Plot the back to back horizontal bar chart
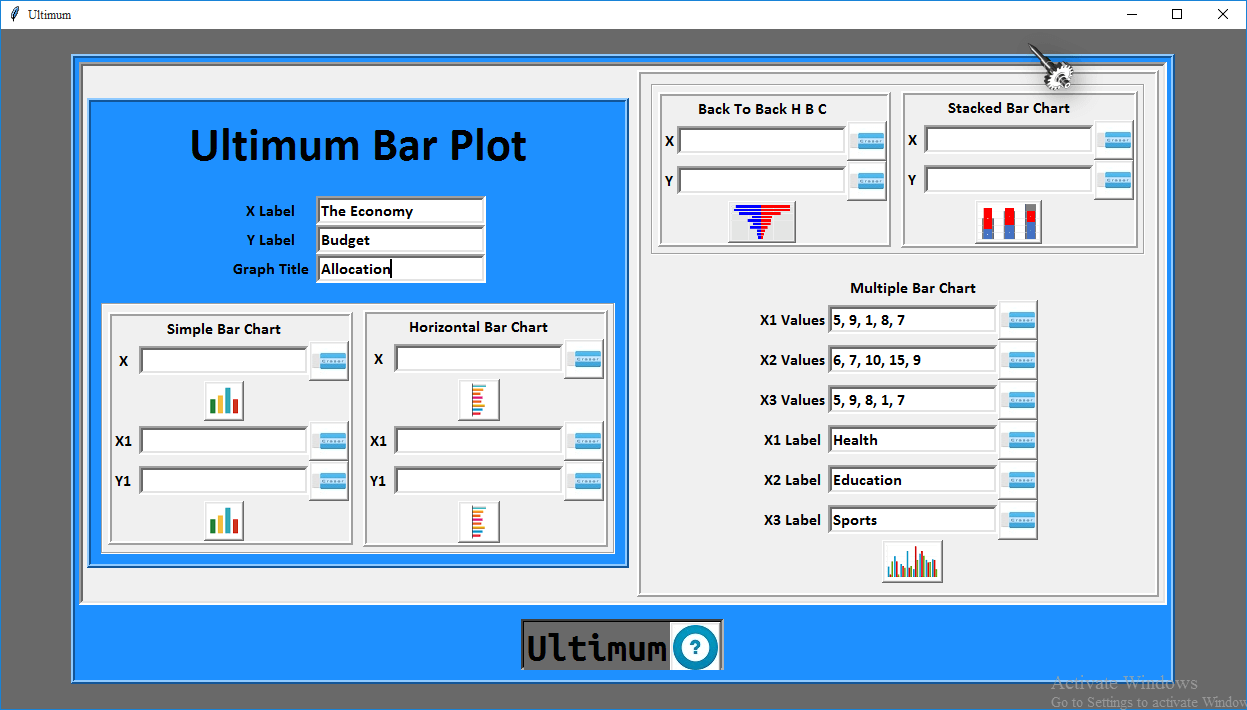 (762, 222)
